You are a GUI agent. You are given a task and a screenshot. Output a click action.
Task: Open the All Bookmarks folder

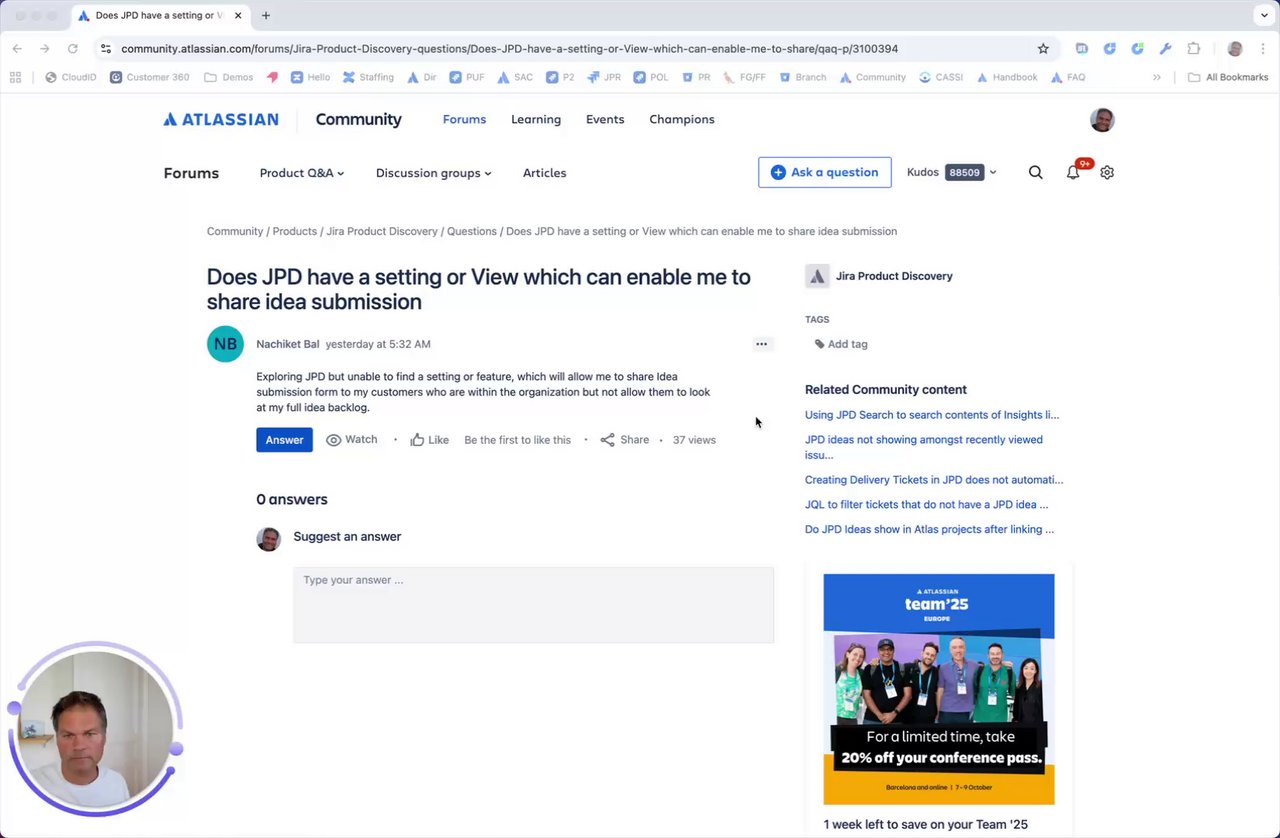1228,77
